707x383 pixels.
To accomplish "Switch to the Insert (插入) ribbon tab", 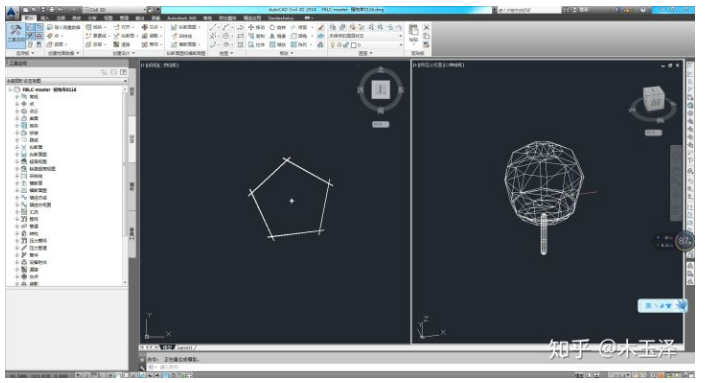I will 45,18.
